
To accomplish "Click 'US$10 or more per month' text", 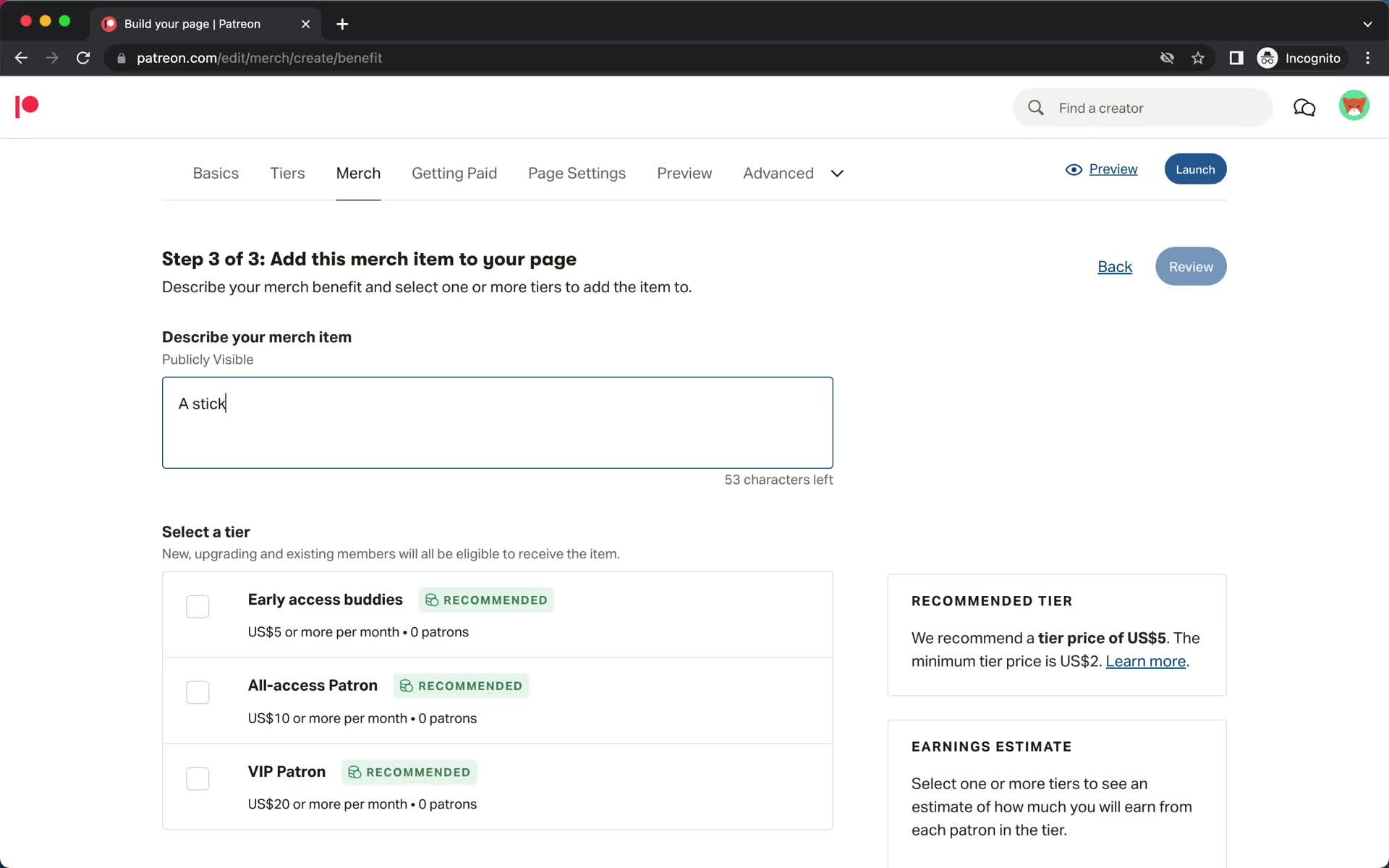I will pos(328,718).
